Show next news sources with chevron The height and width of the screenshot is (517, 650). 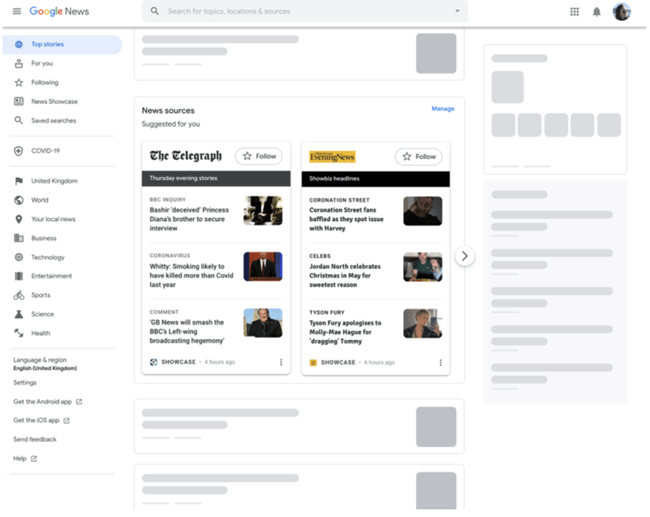pos(465,256)
